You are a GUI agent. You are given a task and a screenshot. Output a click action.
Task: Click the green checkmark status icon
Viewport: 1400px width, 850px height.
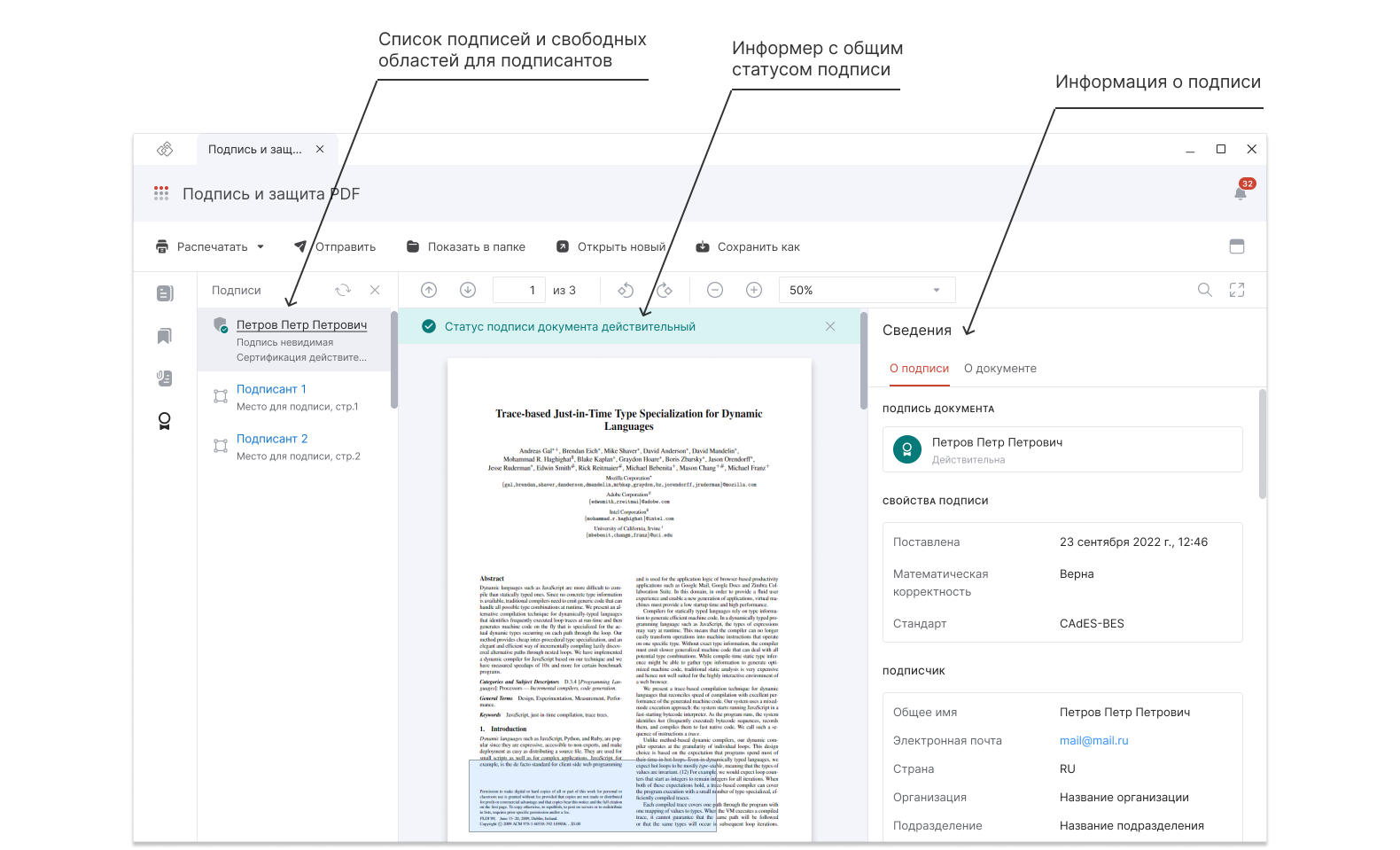tap(429, 326)
